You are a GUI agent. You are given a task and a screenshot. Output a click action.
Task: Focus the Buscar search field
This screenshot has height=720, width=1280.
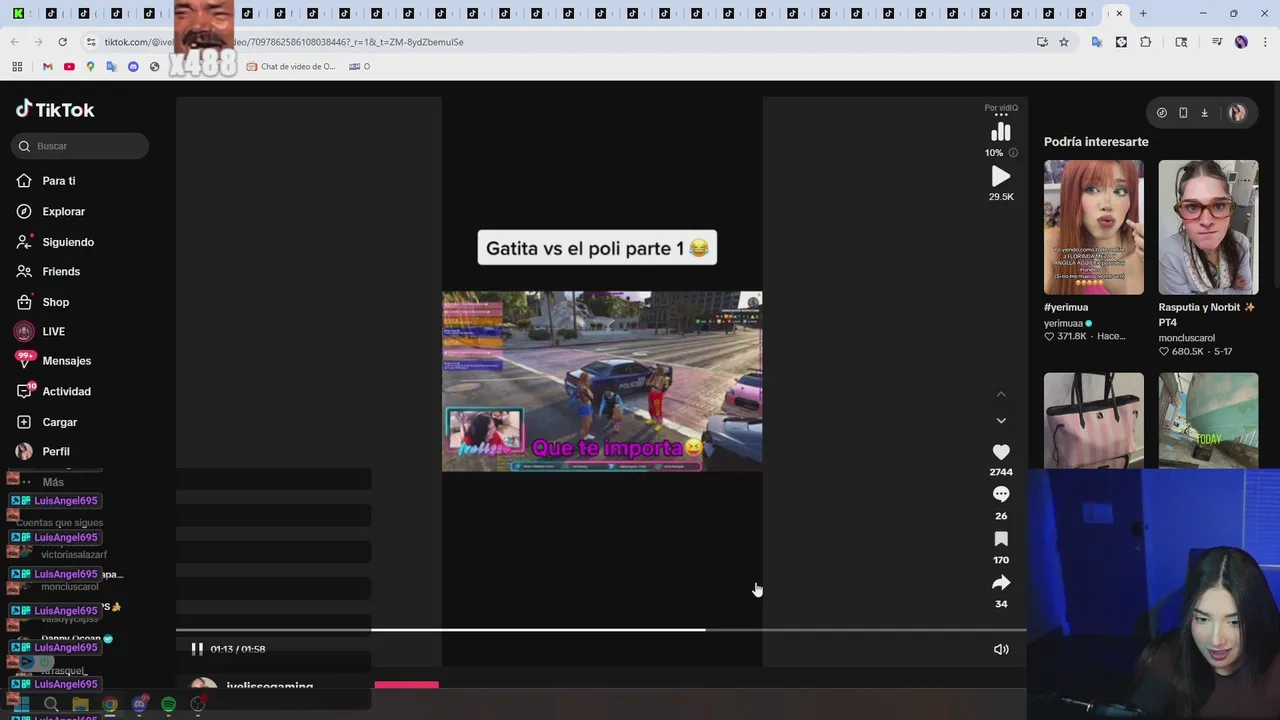click(80, 146)
